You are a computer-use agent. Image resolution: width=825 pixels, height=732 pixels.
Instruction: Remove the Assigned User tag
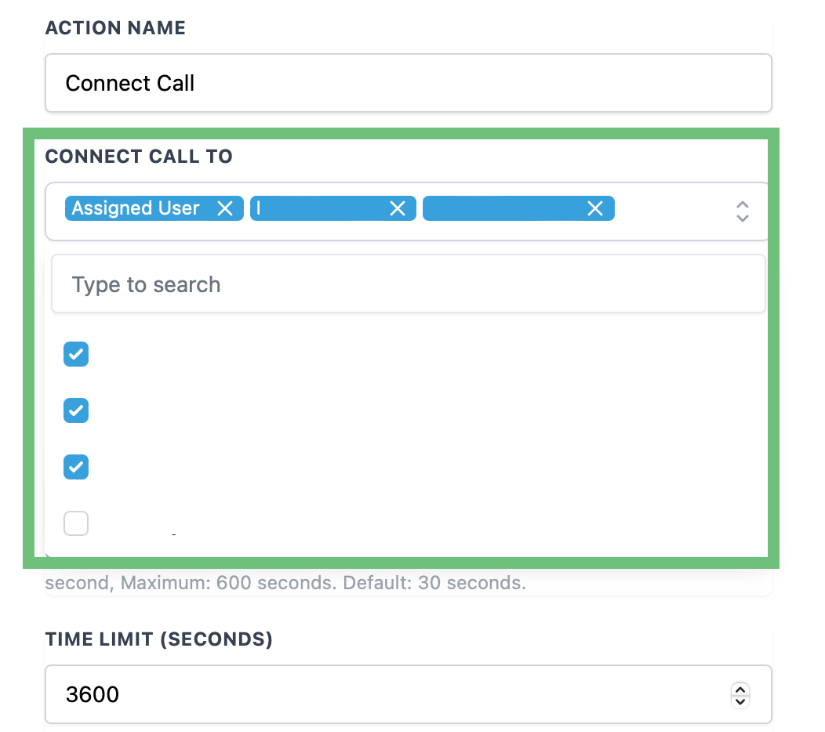[x=225, y=208]
